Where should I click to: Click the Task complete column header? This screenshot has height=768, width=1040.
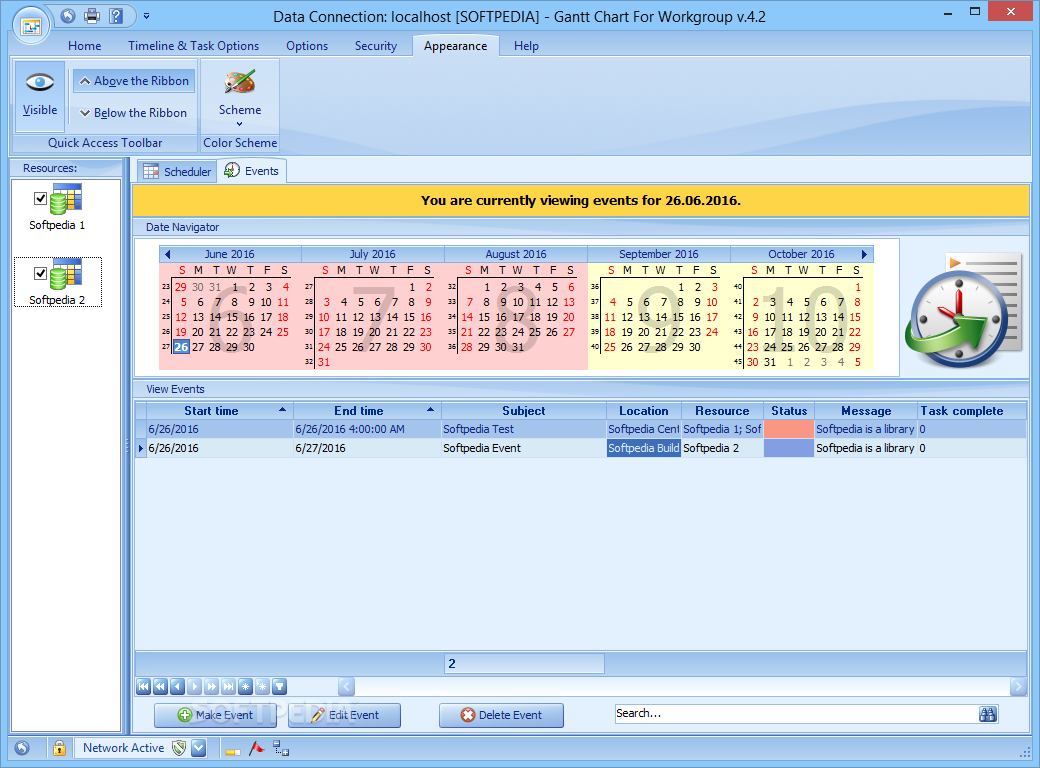coord(972,411)
